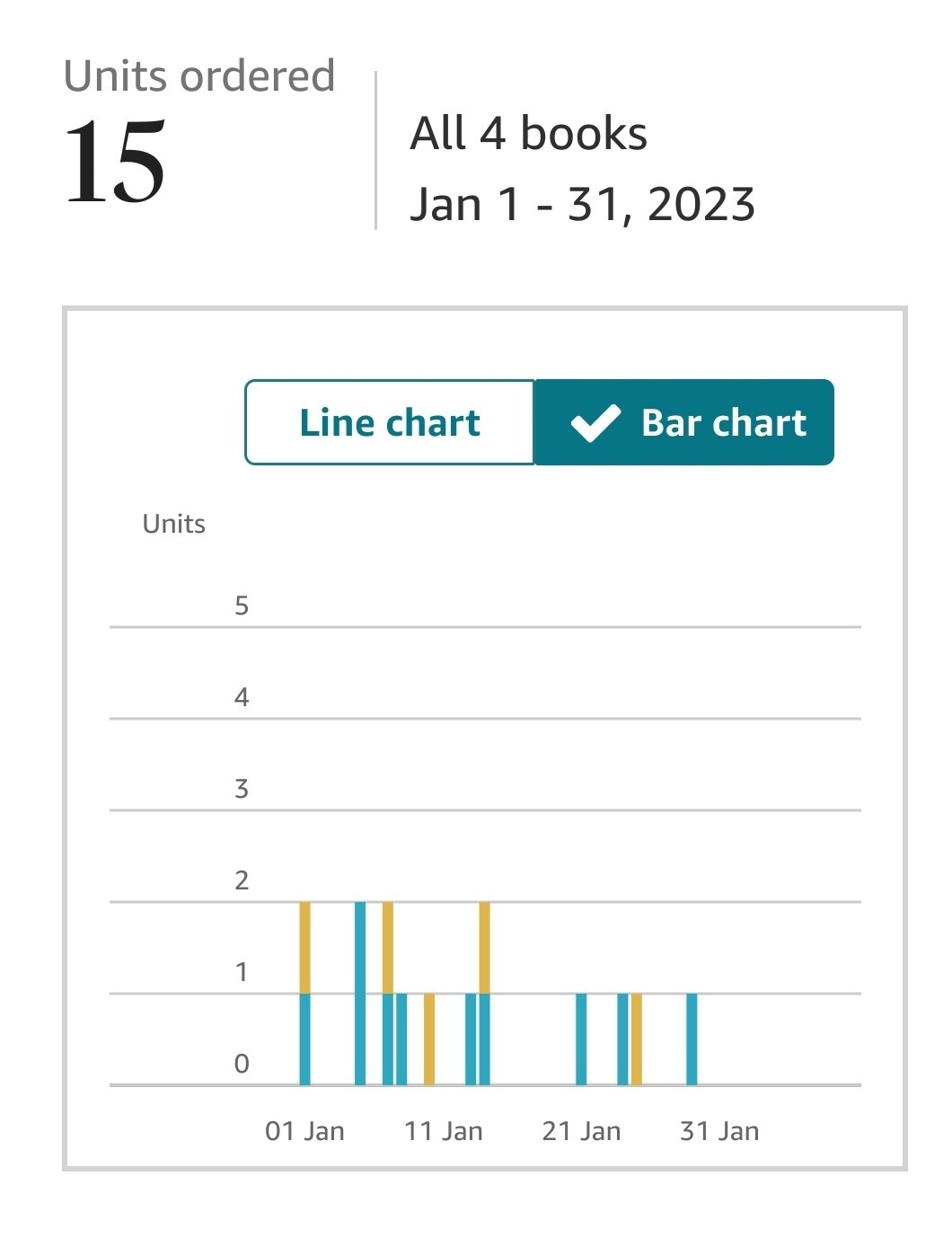Image resolution: width=952 pixels, height=1247 pixels.
Task: Click the 11 Jan x-axis label
Action: coord(443,1131)
